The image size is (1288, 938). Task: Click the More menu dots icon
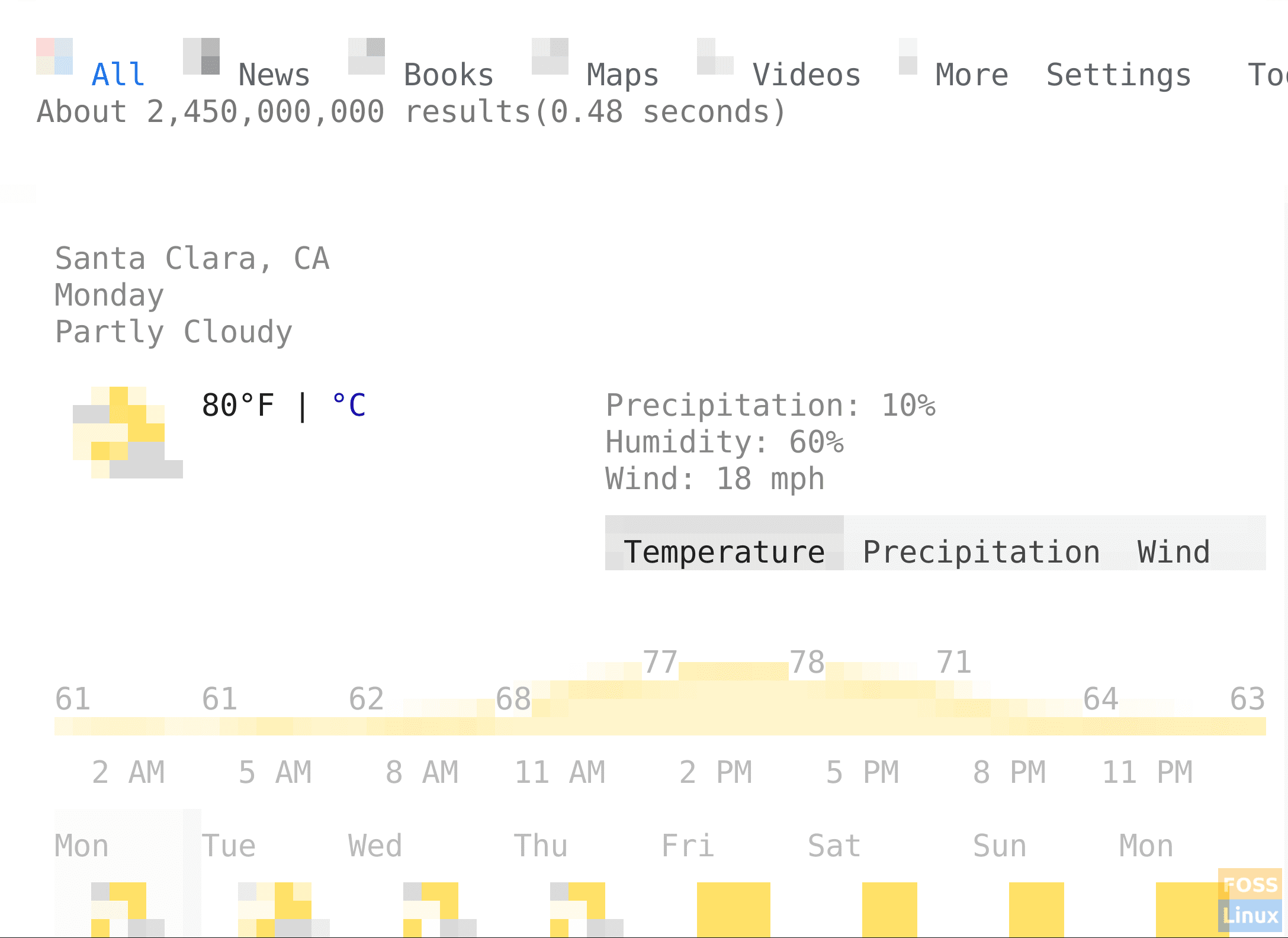908,56
